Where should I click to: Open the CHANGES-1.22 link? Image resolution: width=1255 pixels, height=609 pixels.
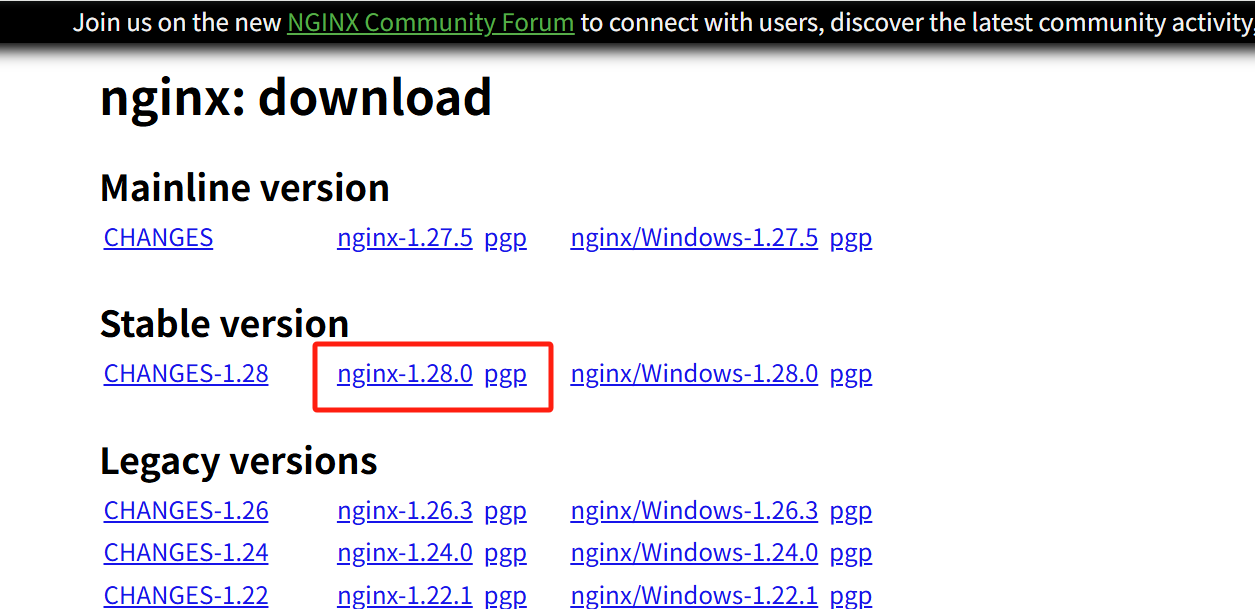pyautogui.click(x=186, y=596)
